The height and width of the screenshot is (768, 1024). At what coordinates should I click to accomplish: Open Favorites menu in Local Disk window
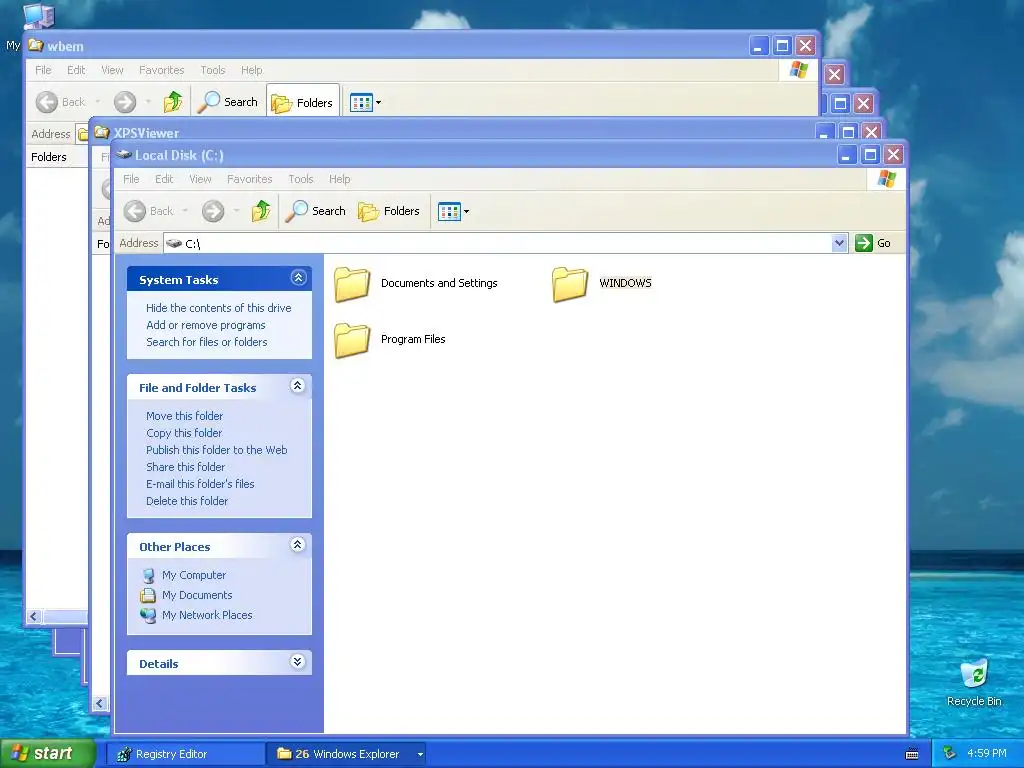[249, 179]
